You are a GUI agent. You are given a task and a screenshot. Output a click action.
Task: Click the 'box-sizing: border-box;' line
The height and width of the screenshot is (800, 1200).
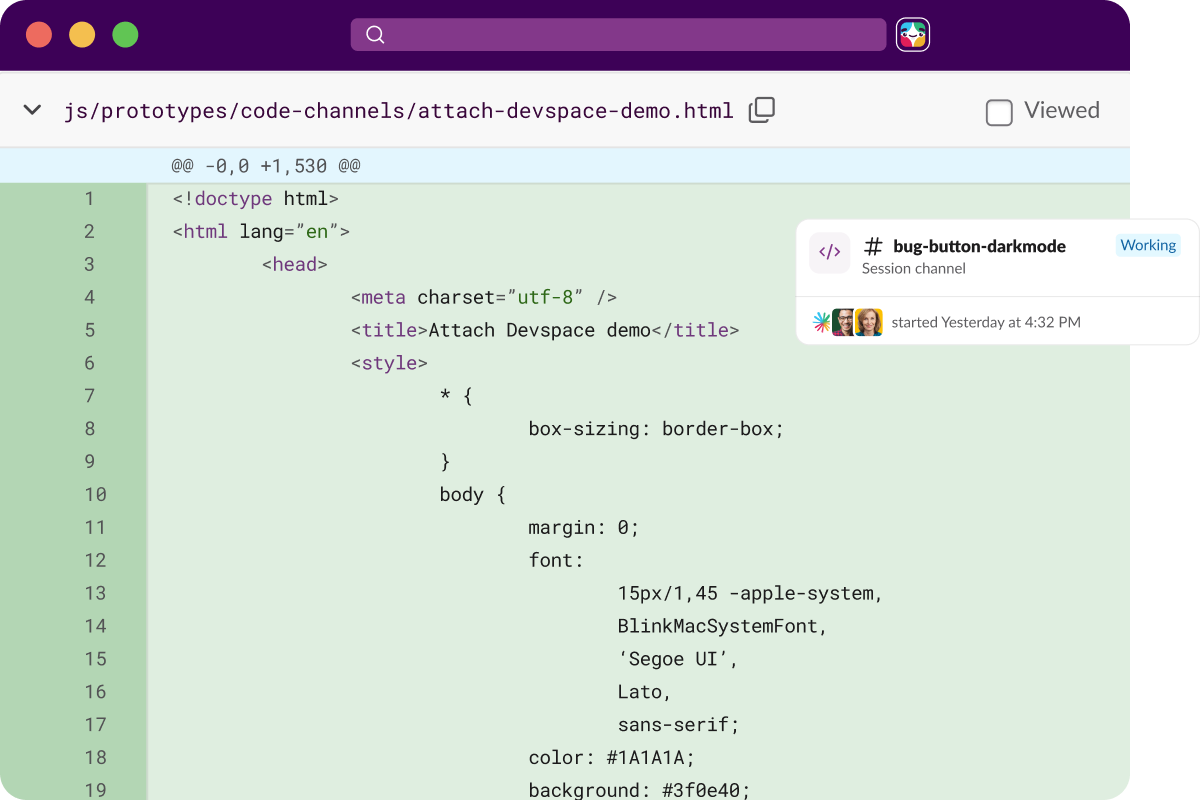[657, 429]
